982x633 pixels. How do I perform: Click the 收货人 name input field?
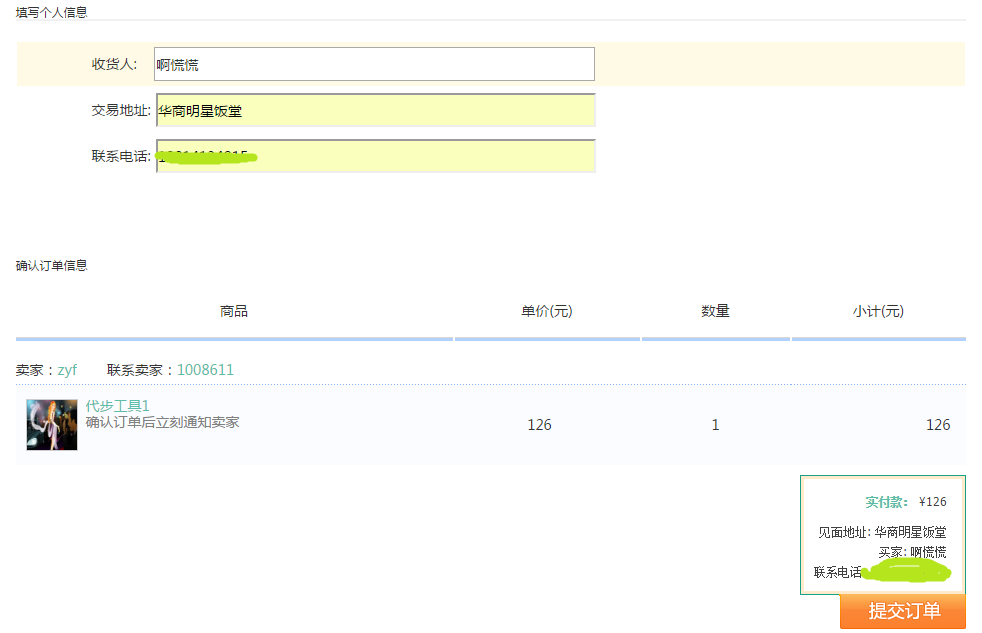click(x=374, y=64)
